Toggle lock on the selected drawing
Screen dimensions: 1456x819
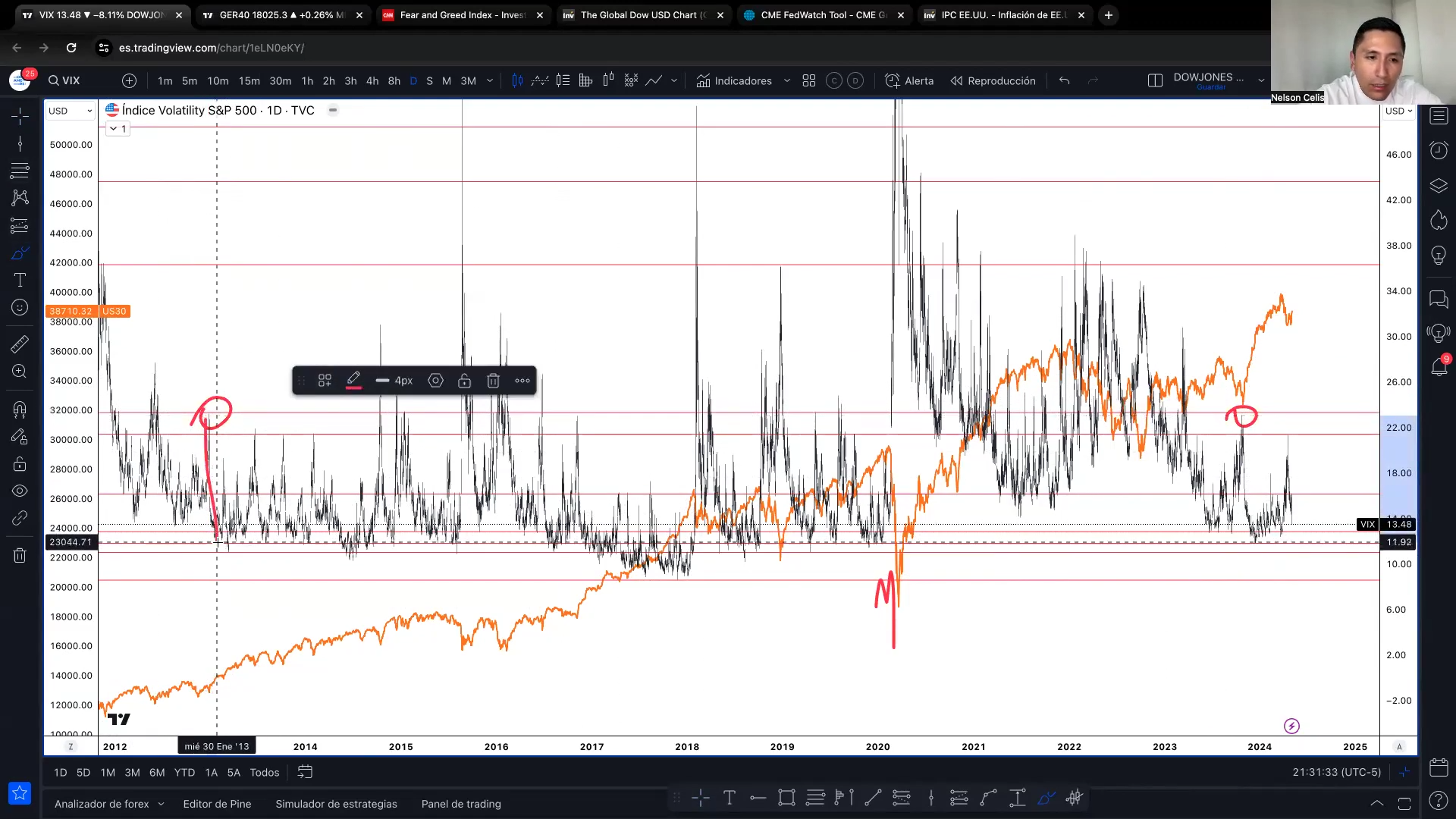coord(464,381)
